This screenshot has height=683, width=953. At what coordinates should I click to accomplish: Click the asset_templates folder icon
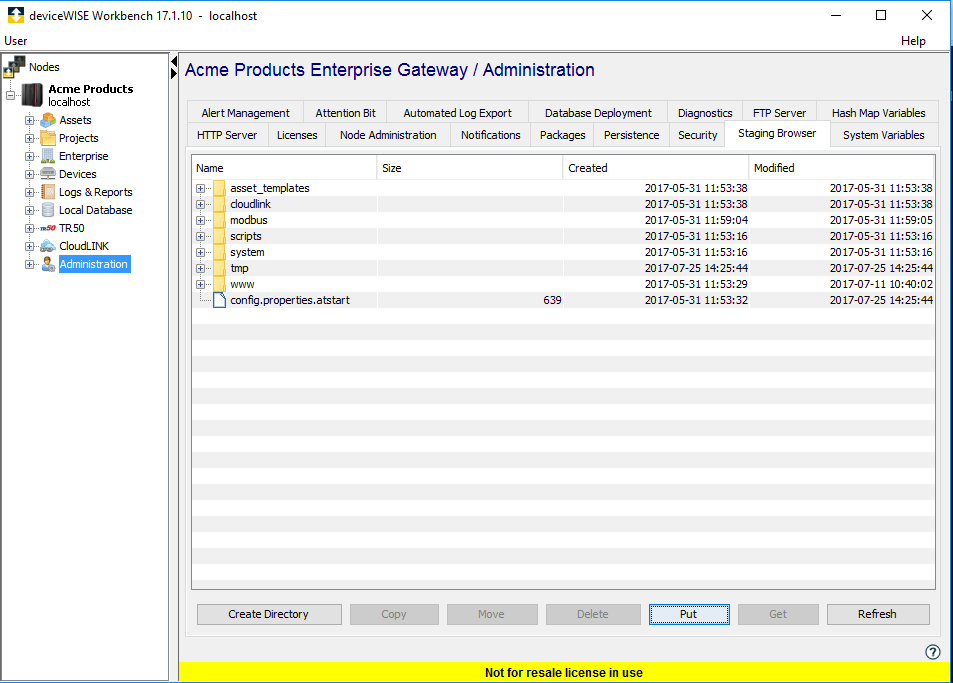[x=219, y=188]
